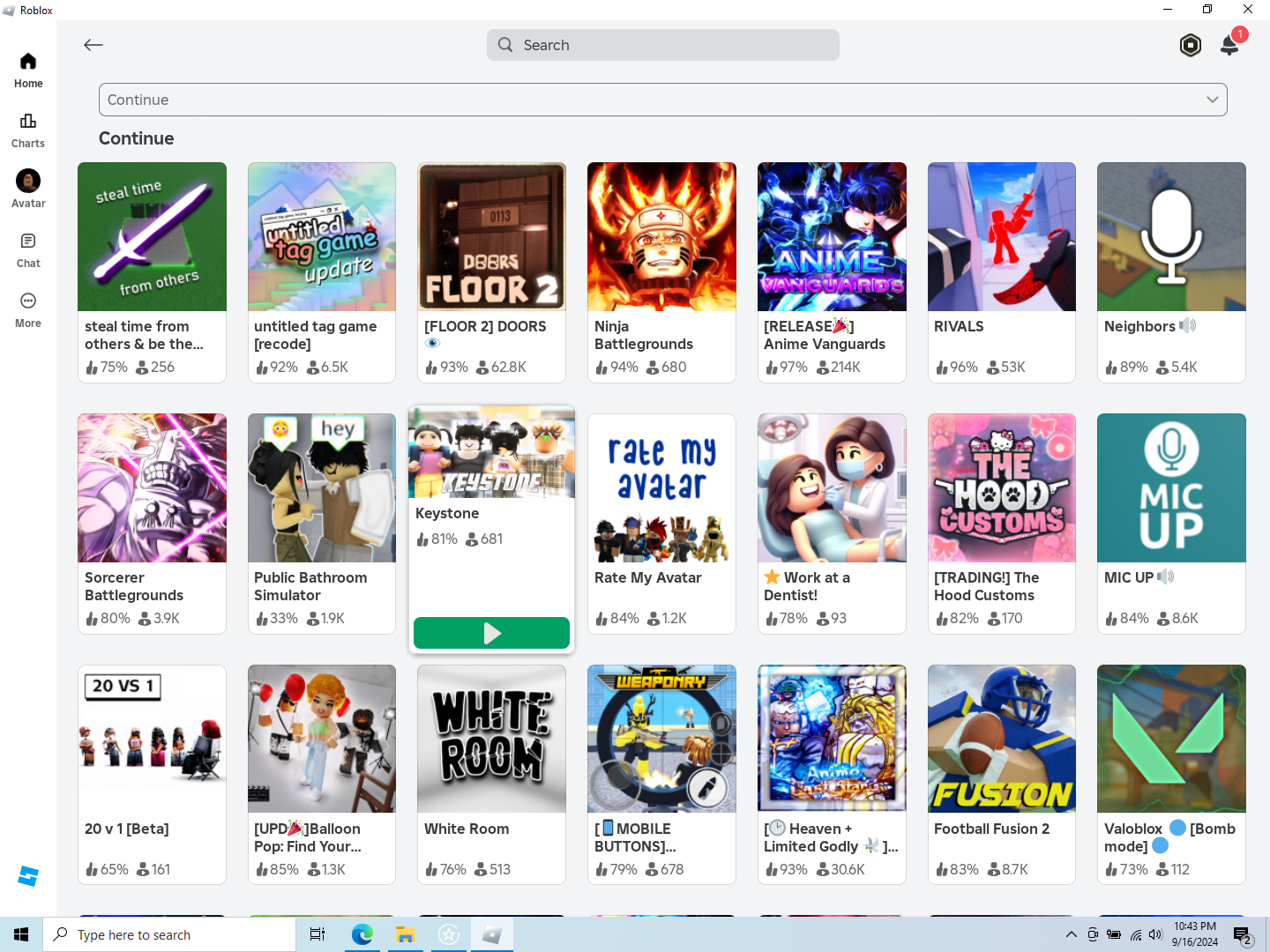Open the Weaponry game thumbnail
The image size is (1270, 952).
click(661, 739)
